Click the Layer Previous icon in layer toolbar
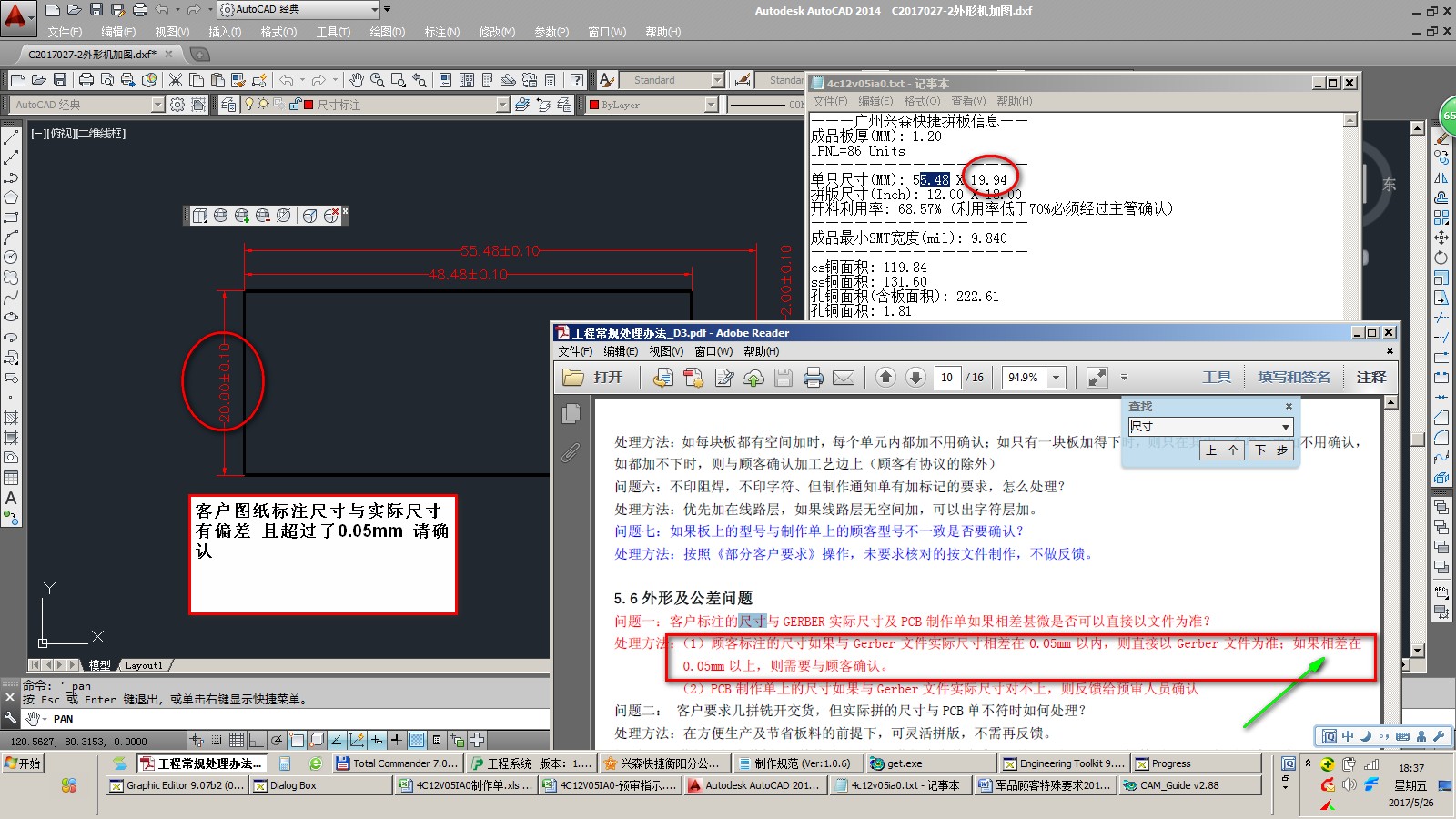The width and height of the screenshot is (1456, 819). (x=543, y=105)
